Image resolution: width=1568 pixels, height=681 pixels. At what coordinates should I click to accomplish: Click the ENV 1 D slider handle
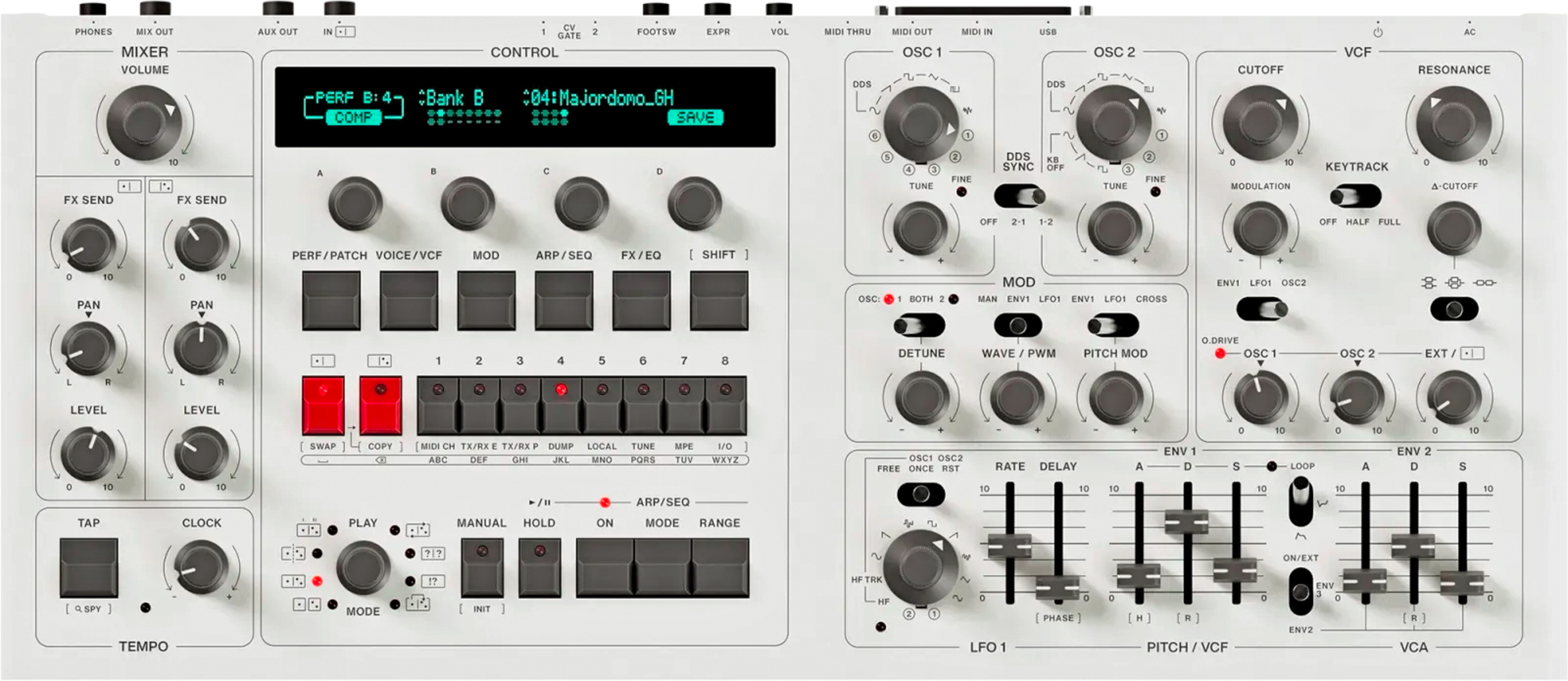click(1187, 522)
